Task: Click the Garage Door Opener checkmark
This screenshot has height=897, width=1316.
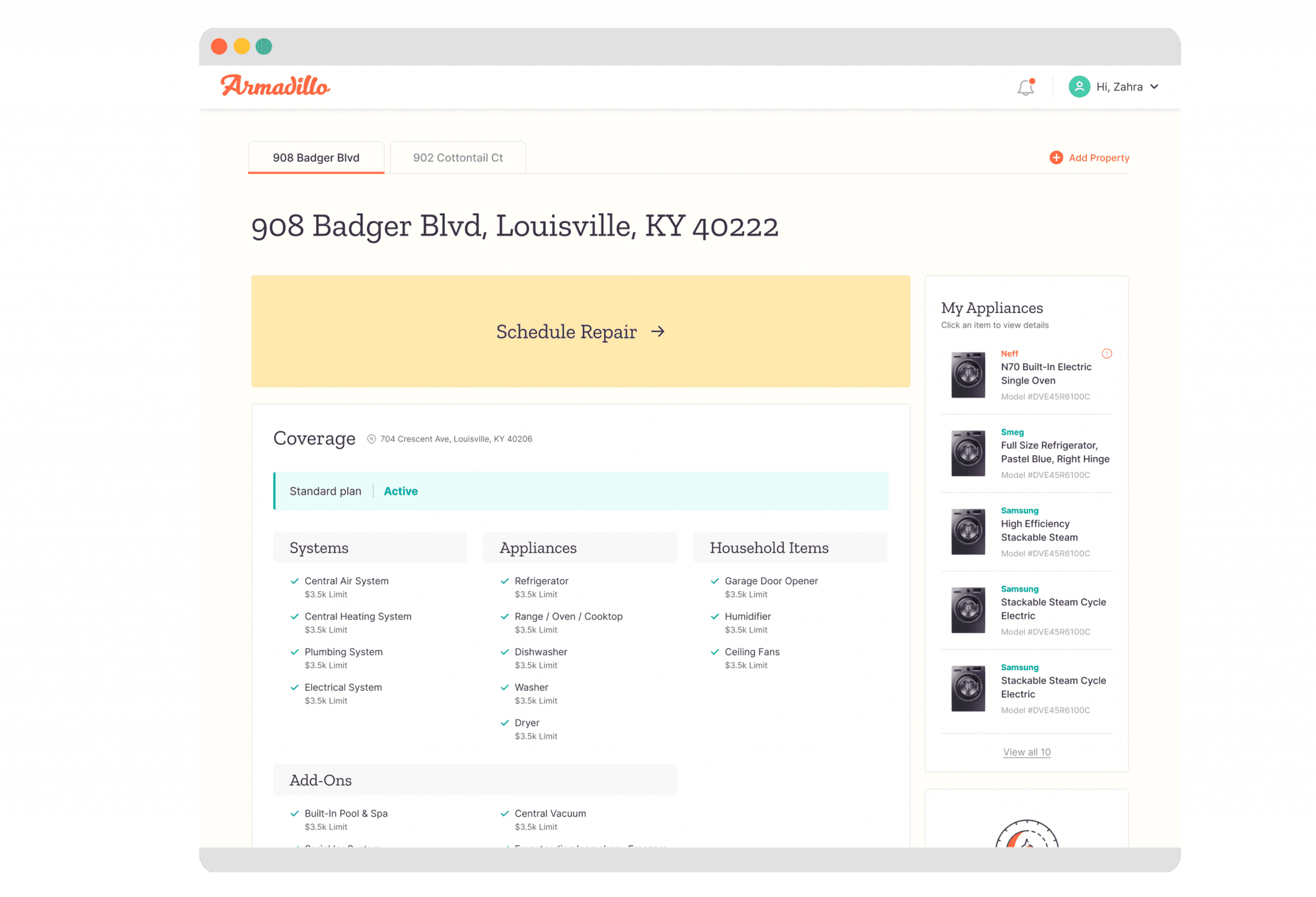Action: click(715, 581)
